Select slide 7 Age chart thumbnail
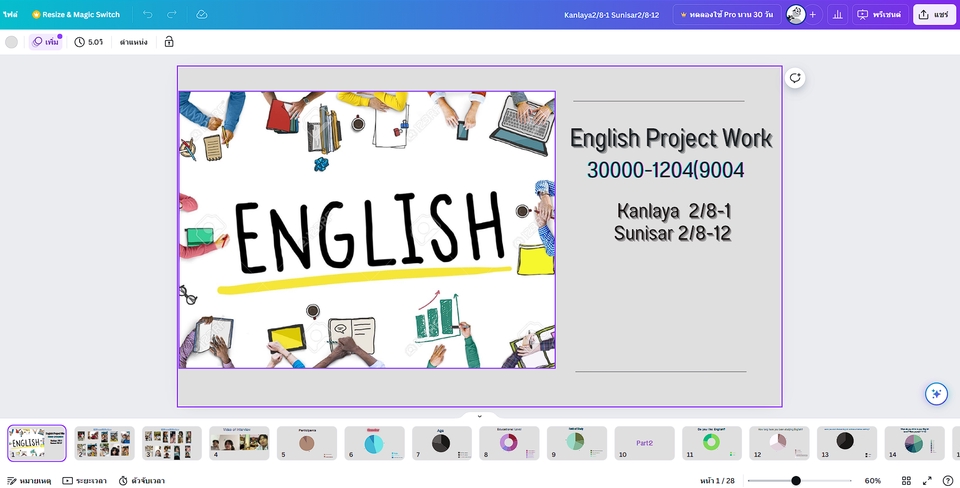The height and width of the screenshot is (488, 960). point(442,443)
